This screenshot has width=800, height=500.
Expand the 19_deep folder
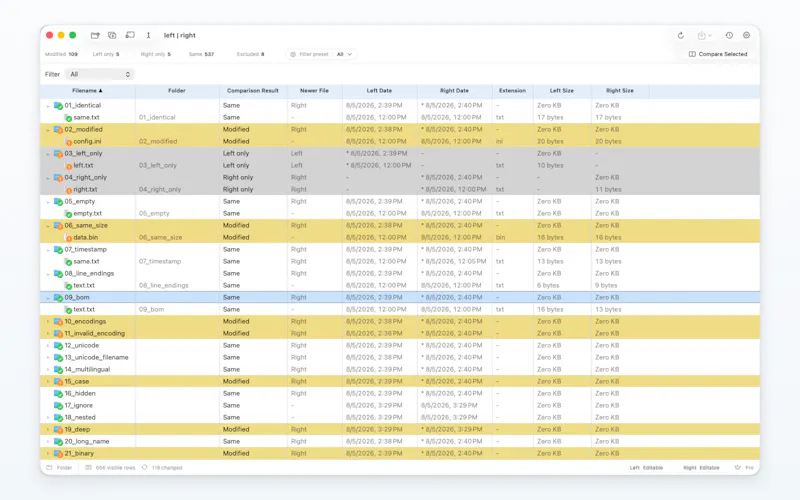click(48, 430)
